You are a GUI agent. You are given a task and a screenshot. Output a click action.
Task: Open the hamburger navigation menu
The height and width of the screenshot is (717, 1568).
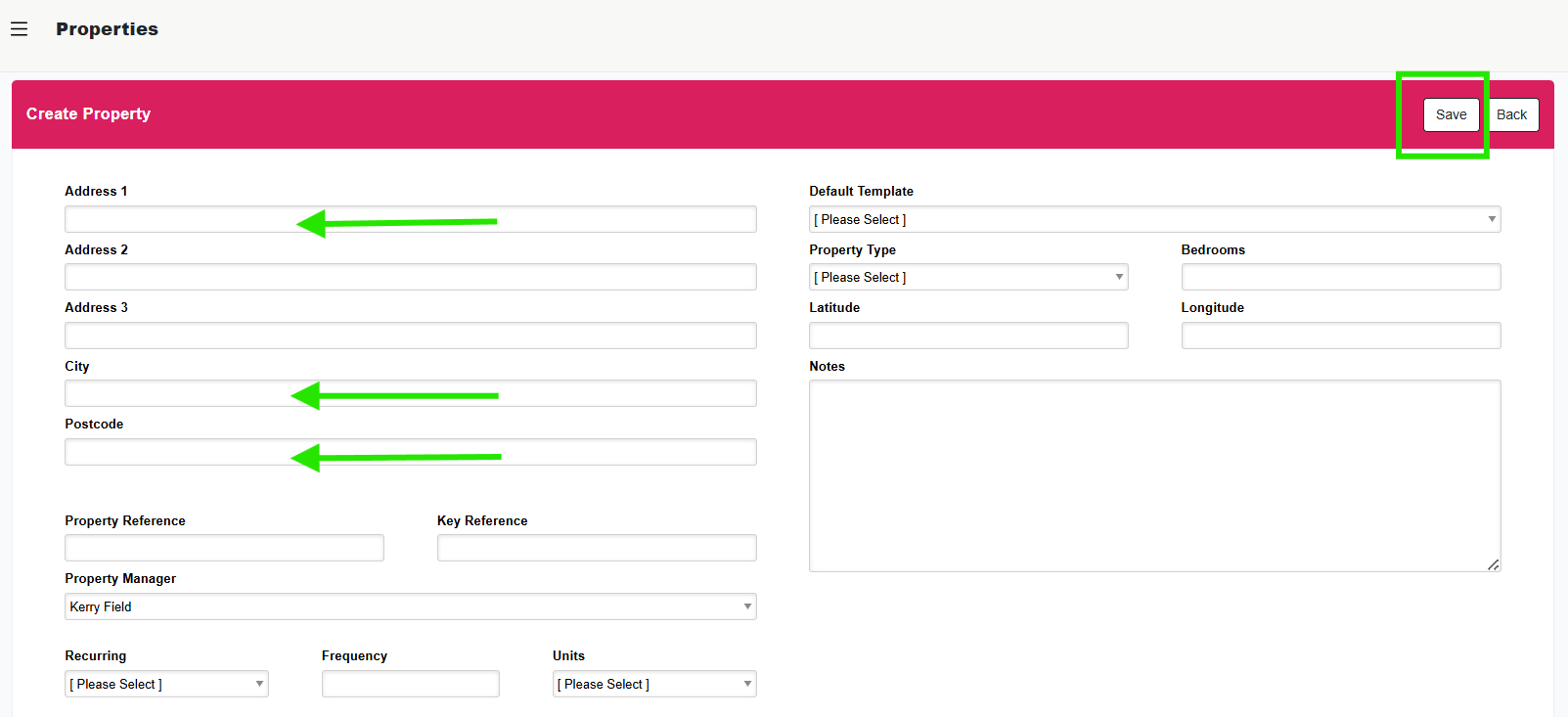(19, 29)
